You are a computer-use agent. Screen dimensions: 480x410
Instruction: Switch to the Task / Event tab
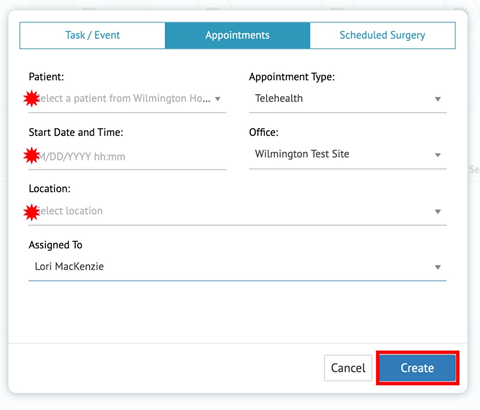point(92,35)
